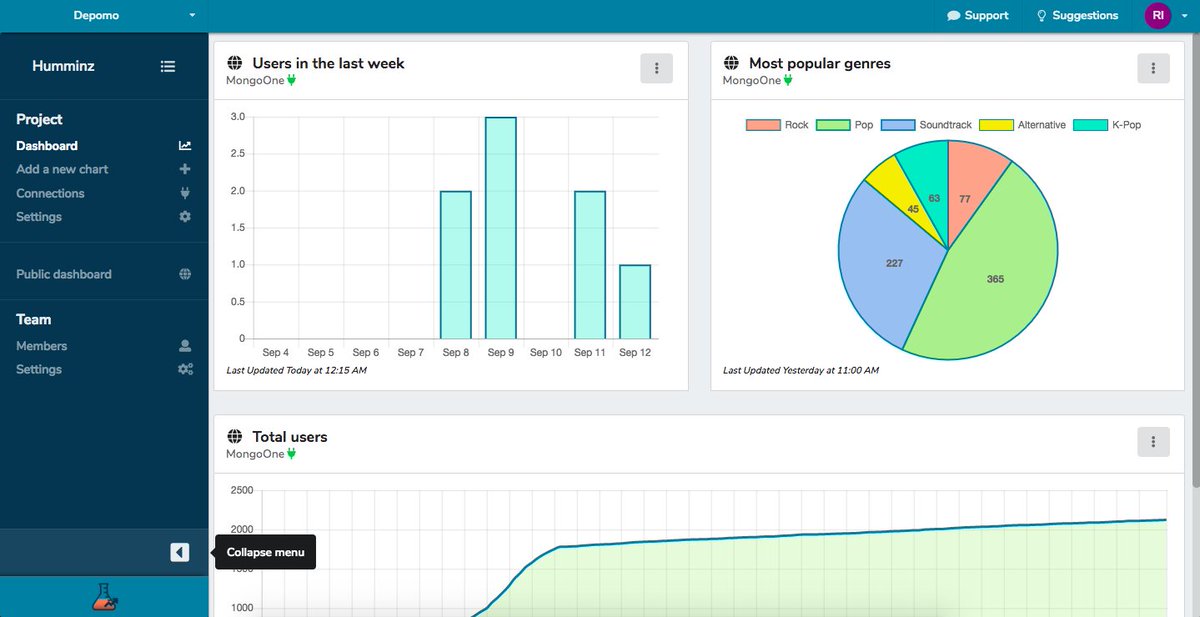Click the Most popular genres title
This screenshot has width=1200, height=617.
[x=820, y=63]
